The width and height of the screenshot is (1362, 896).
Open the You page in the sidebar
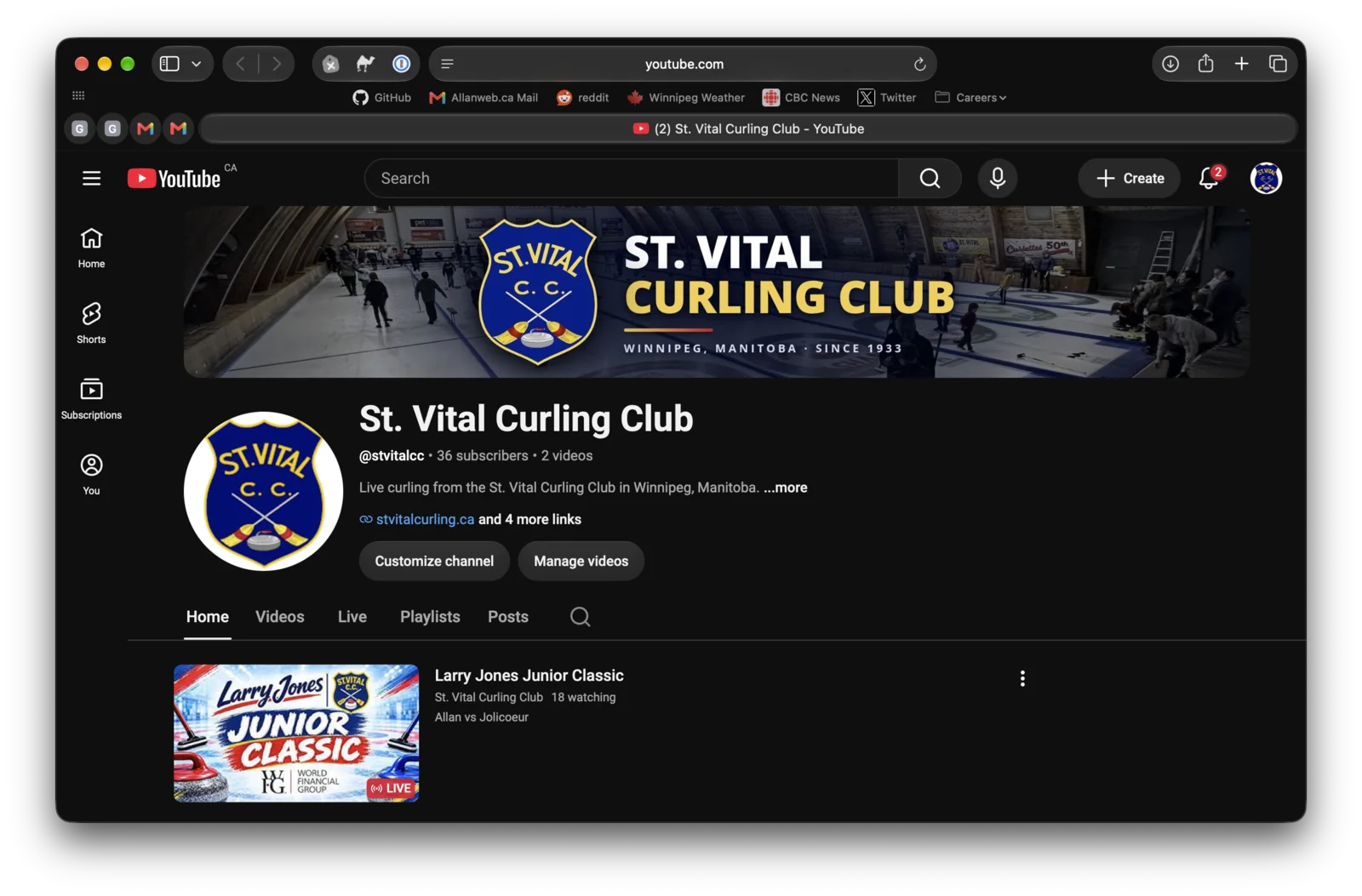pyautogui.click(x=91, y=474)
